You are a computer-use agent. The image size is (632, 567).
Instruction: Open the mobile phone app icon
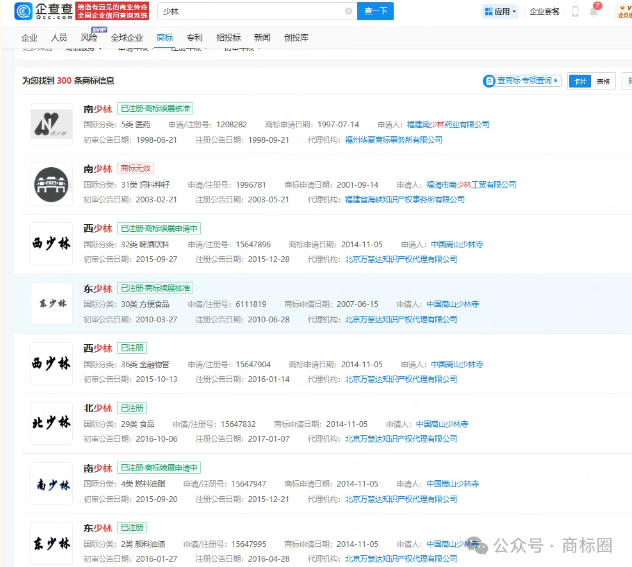[576, 11]
